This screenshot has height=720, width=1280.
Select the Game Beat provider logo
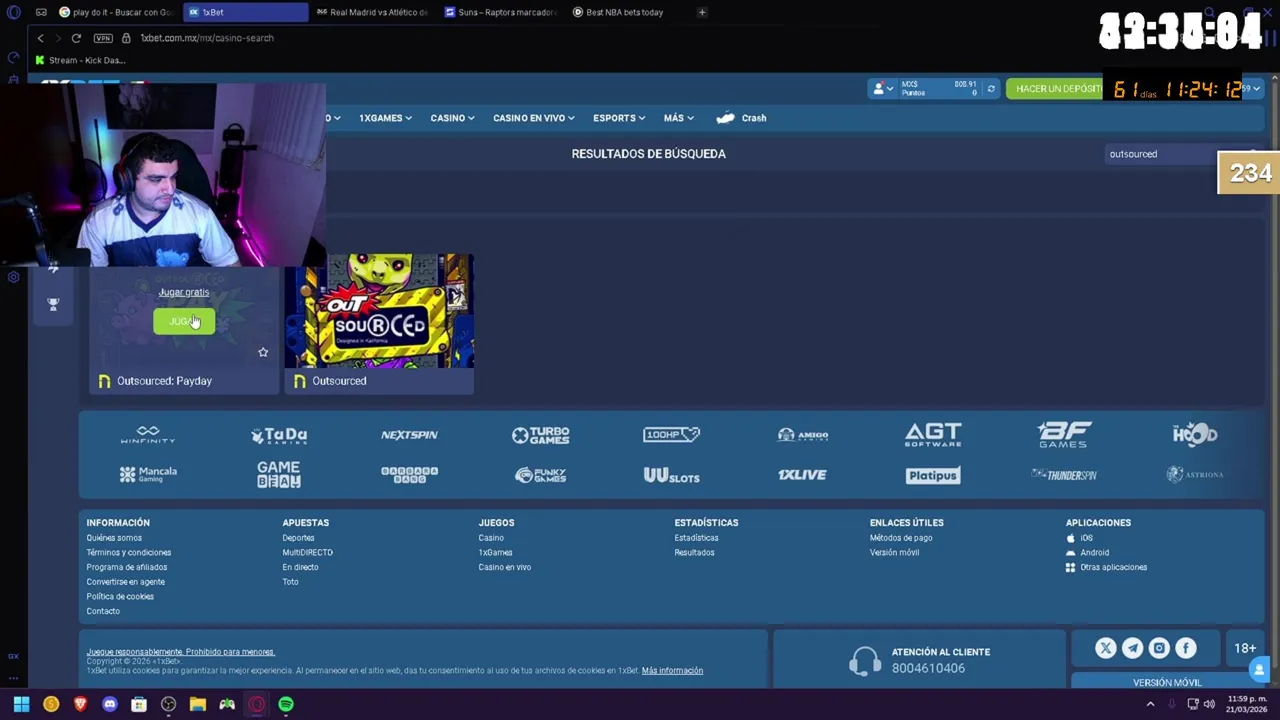(279, 474)
